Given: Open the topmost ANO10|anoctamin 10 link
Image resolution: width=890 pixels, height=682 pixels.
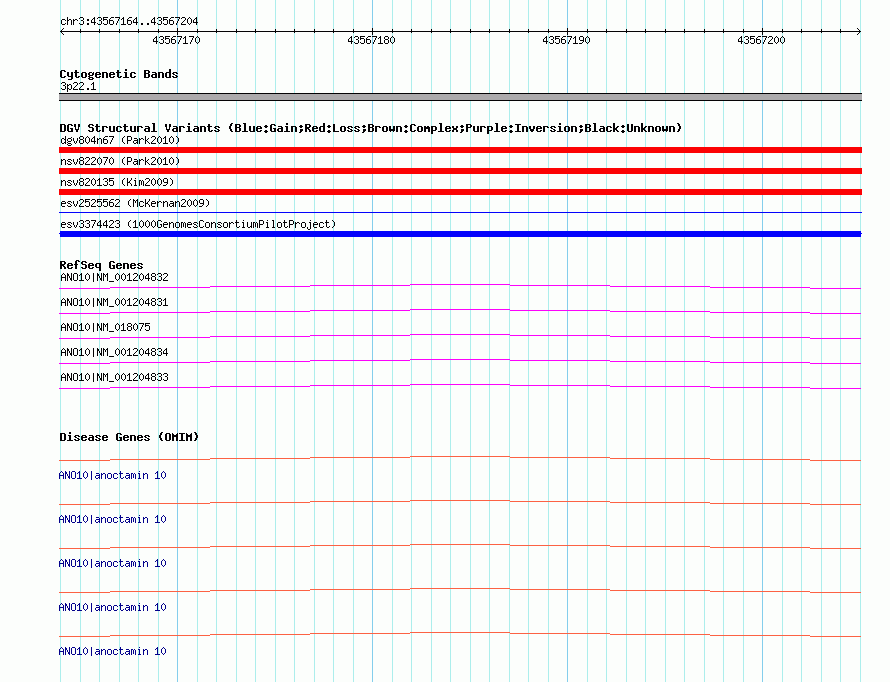Looking at the screenshot, I should pyautogui.click(x=112, y=475).
